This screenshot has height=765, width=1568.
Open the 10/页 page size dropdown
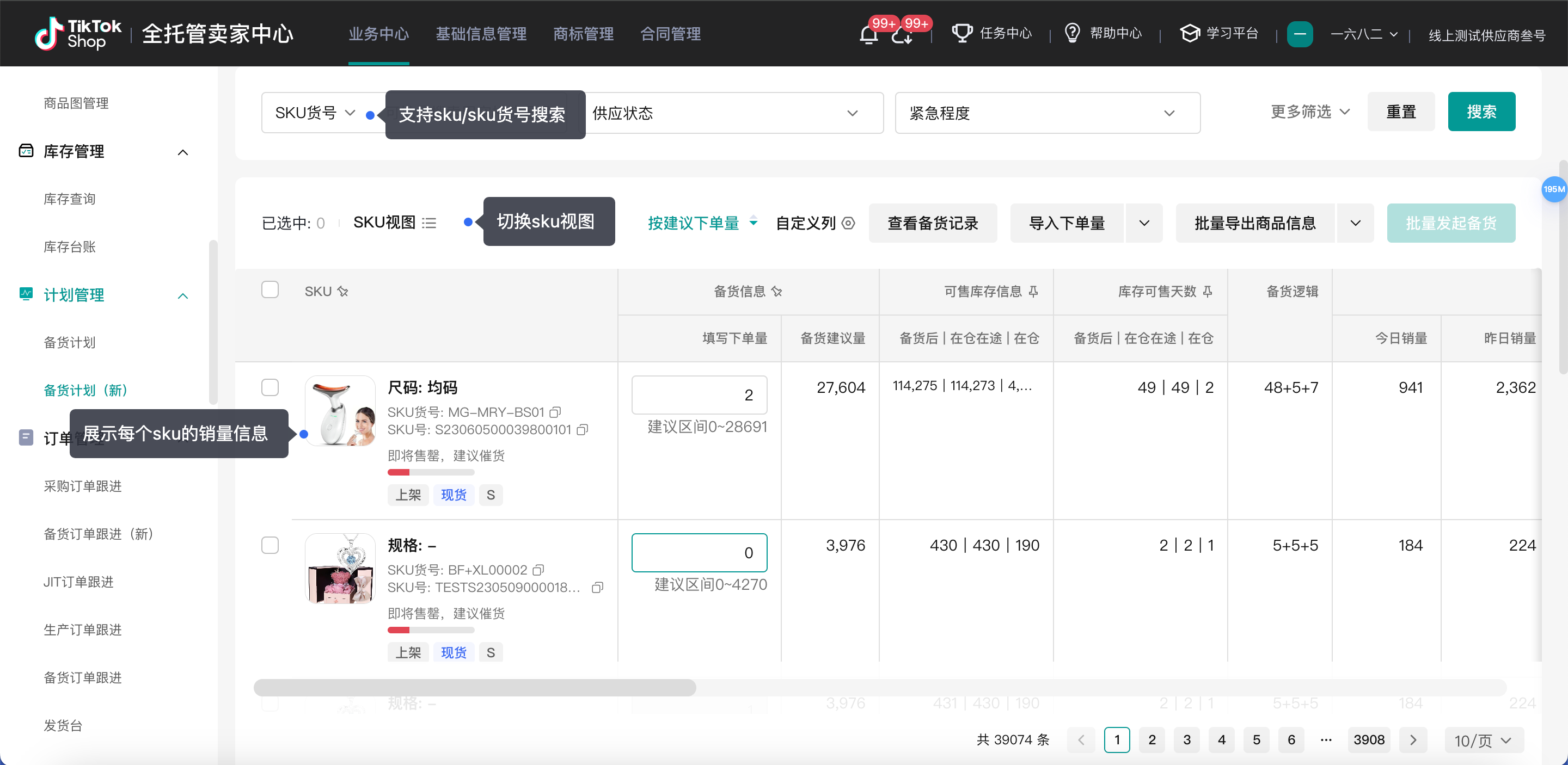pos(1484,740)
